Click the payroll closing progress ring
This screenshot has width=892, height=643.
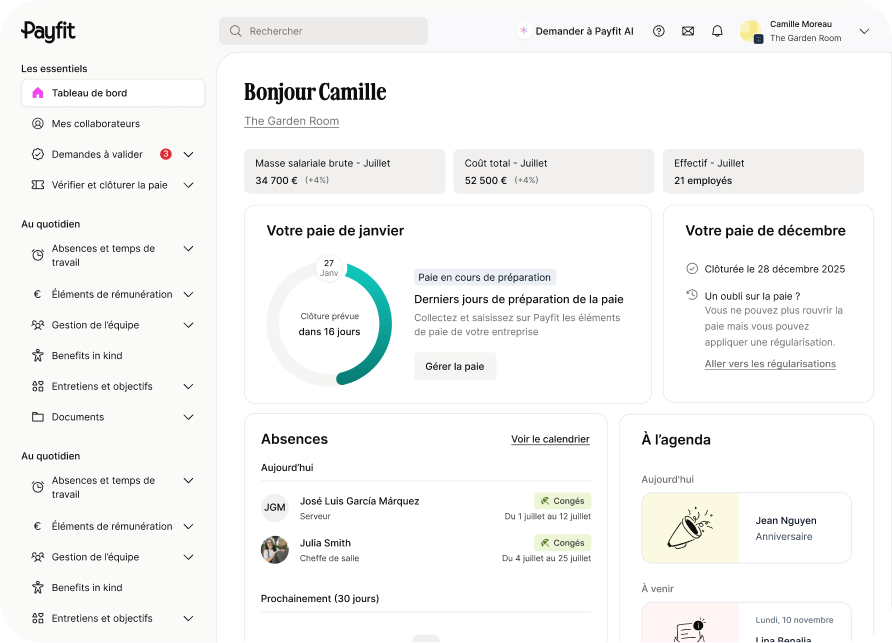329,324
